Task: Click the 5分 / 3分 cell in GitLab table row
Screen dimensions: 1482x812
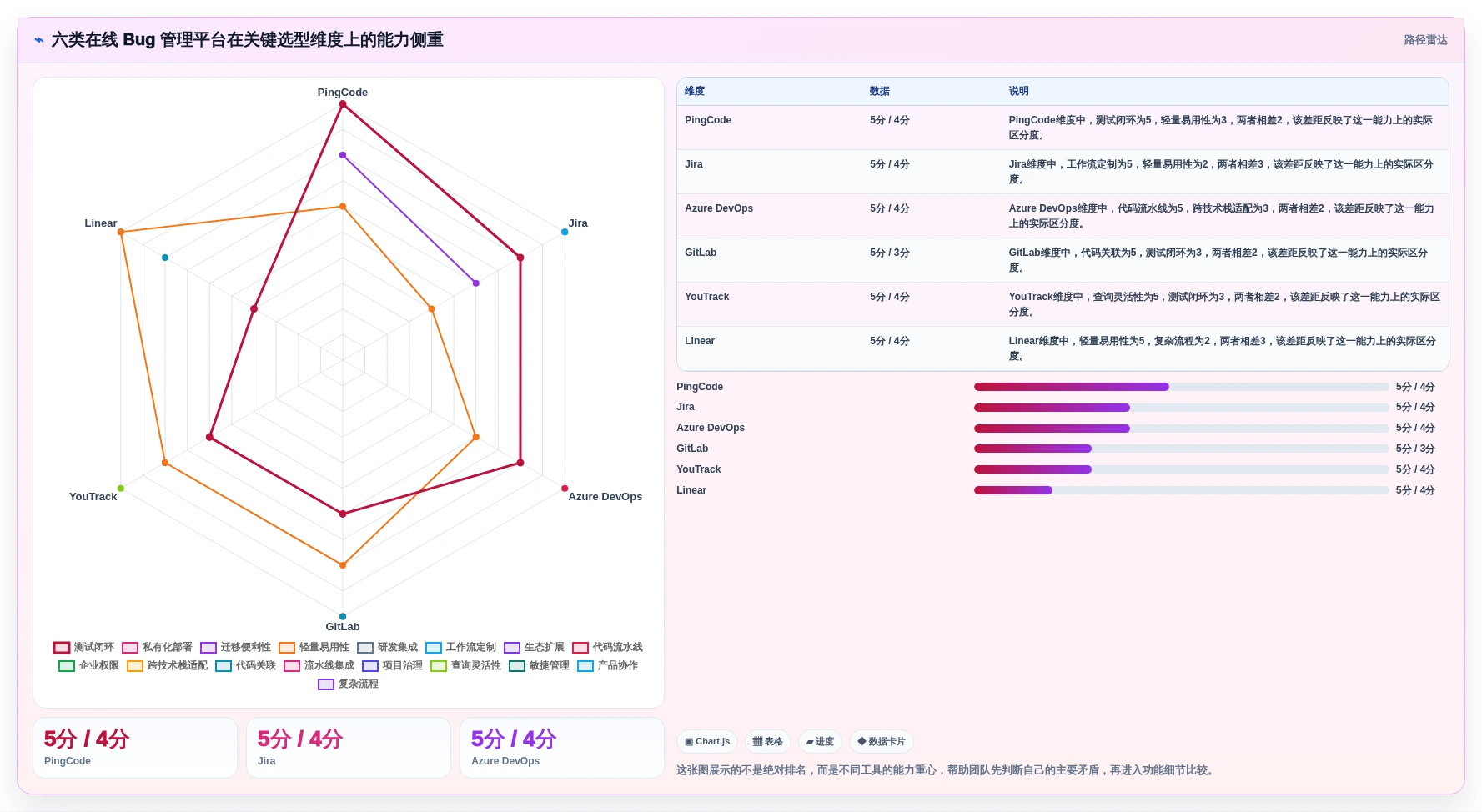Action: tap(890, 253)
